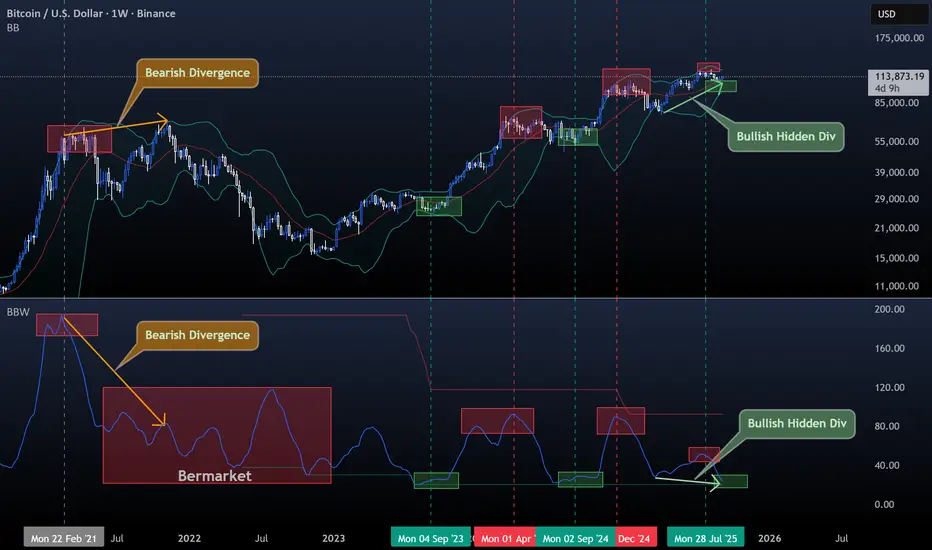Screen dimensions: 932x550
Task: Select the BB indicator legend label
Action: (x=13, y=28)
